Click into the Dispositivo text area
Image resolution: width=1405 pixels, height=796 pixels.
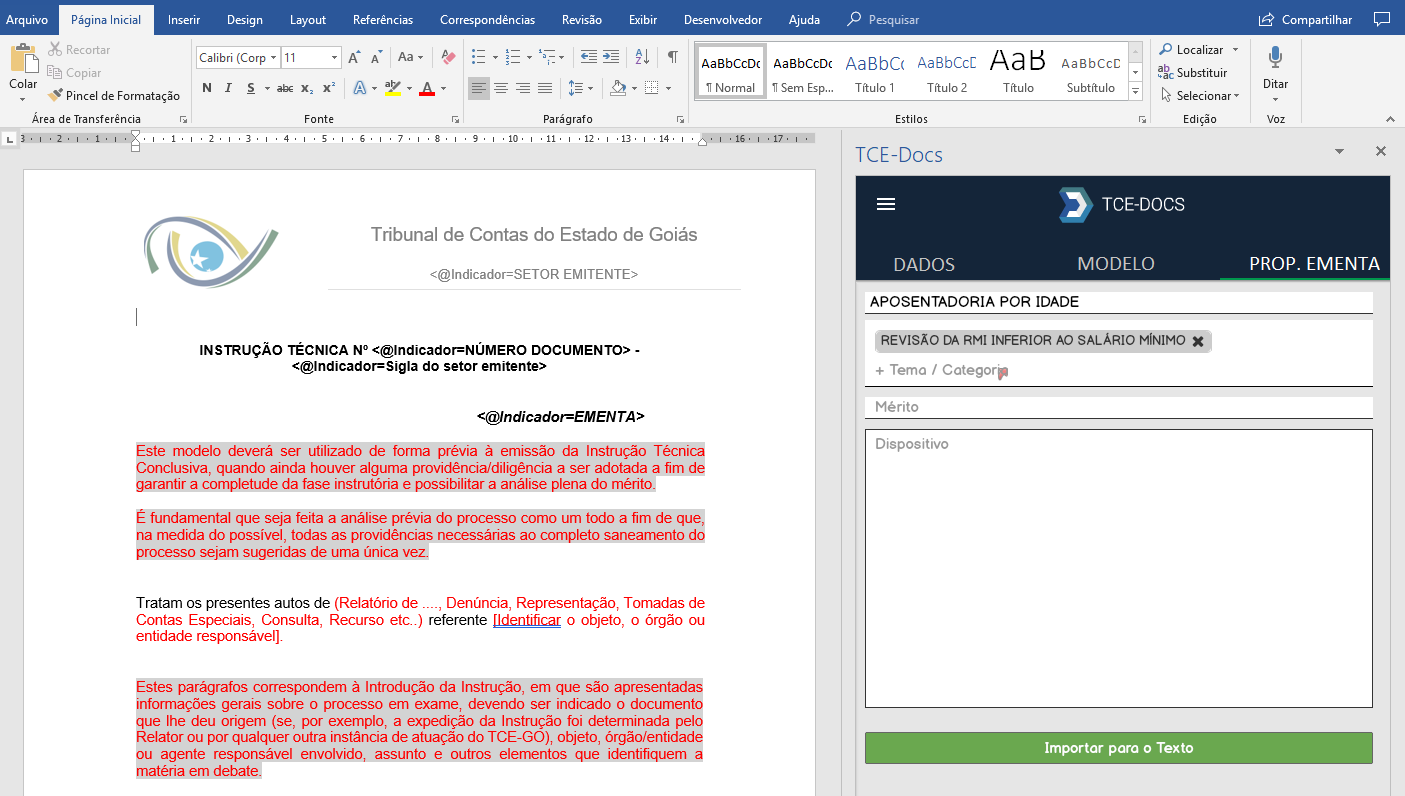pyautogui.click(x=1118, y=568)
